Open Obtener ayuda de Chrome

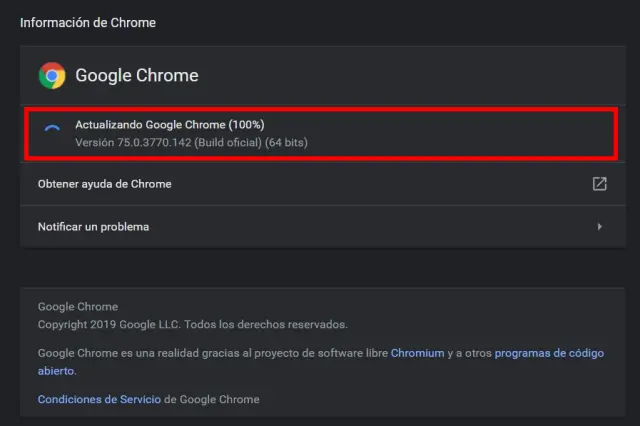pyautogui.click(x=104, y=184)
